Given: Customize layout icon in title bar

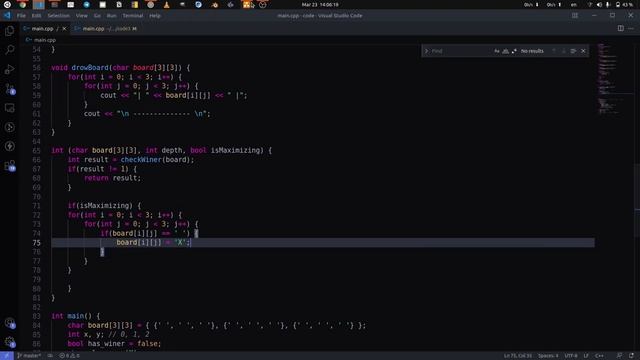Looking at the screenshot, I should [x=575, y=16].
